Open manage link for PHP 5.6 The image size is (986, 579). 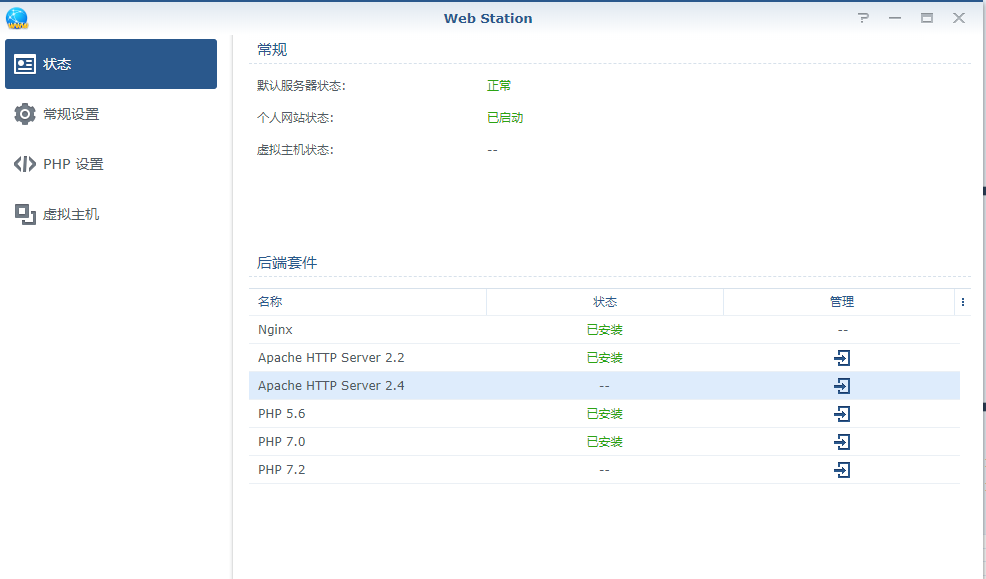tap(842, 414)
